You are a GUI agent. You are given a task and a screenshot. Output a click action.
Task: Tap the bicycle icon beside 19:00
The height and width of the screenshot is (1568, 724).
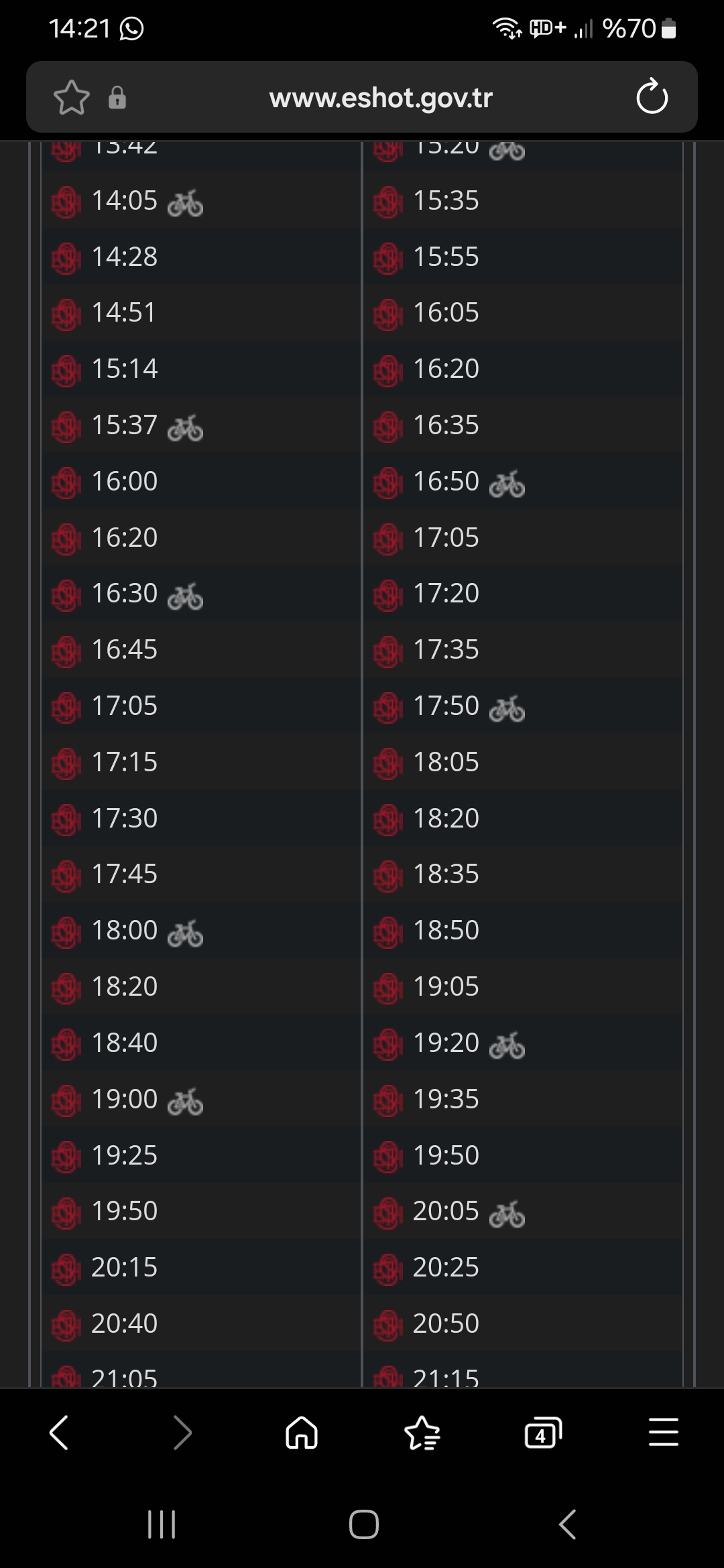(x=186, y=1101)
